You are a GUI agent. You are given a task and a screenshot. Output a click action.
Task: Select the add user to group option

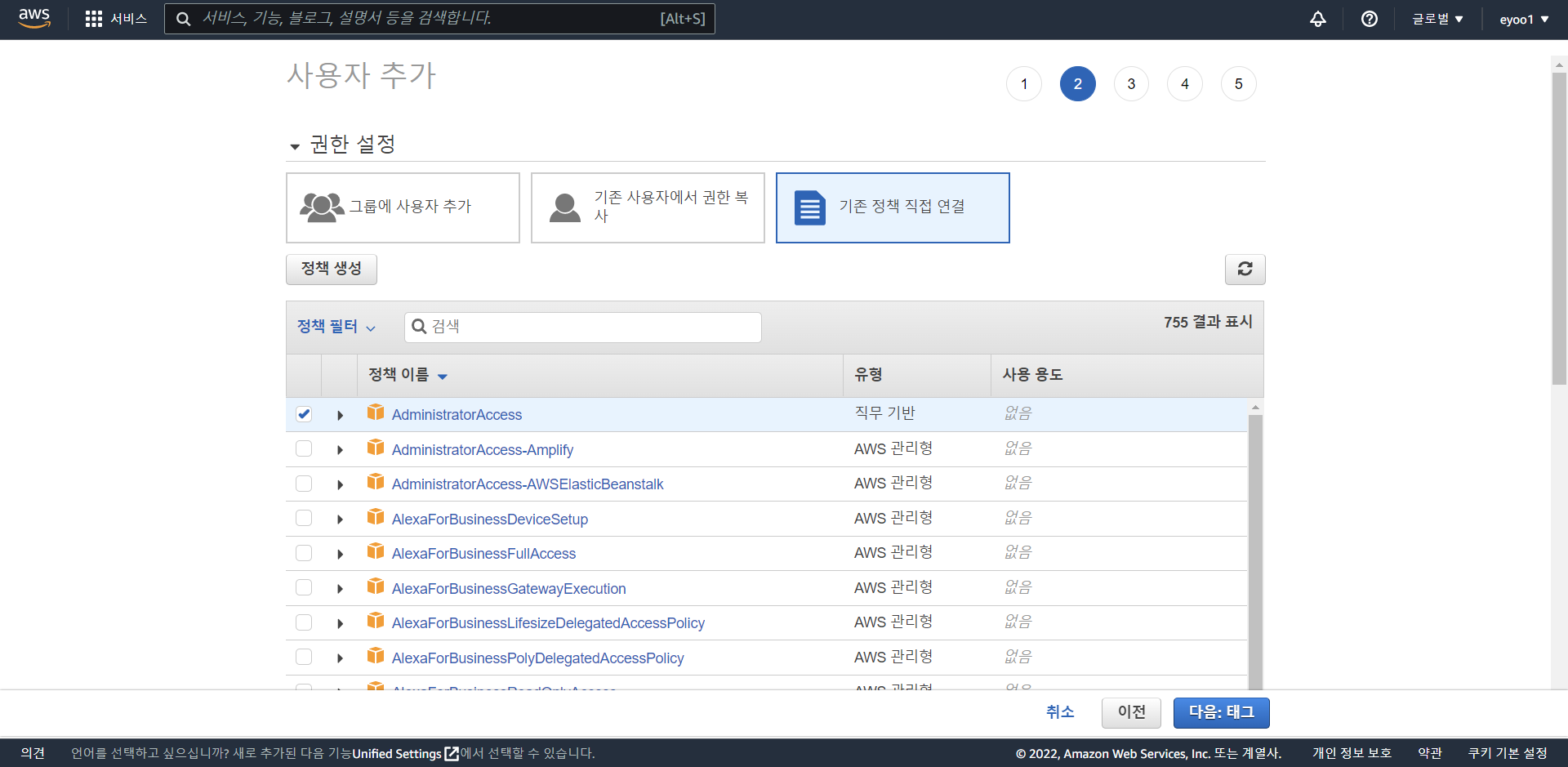403,207
